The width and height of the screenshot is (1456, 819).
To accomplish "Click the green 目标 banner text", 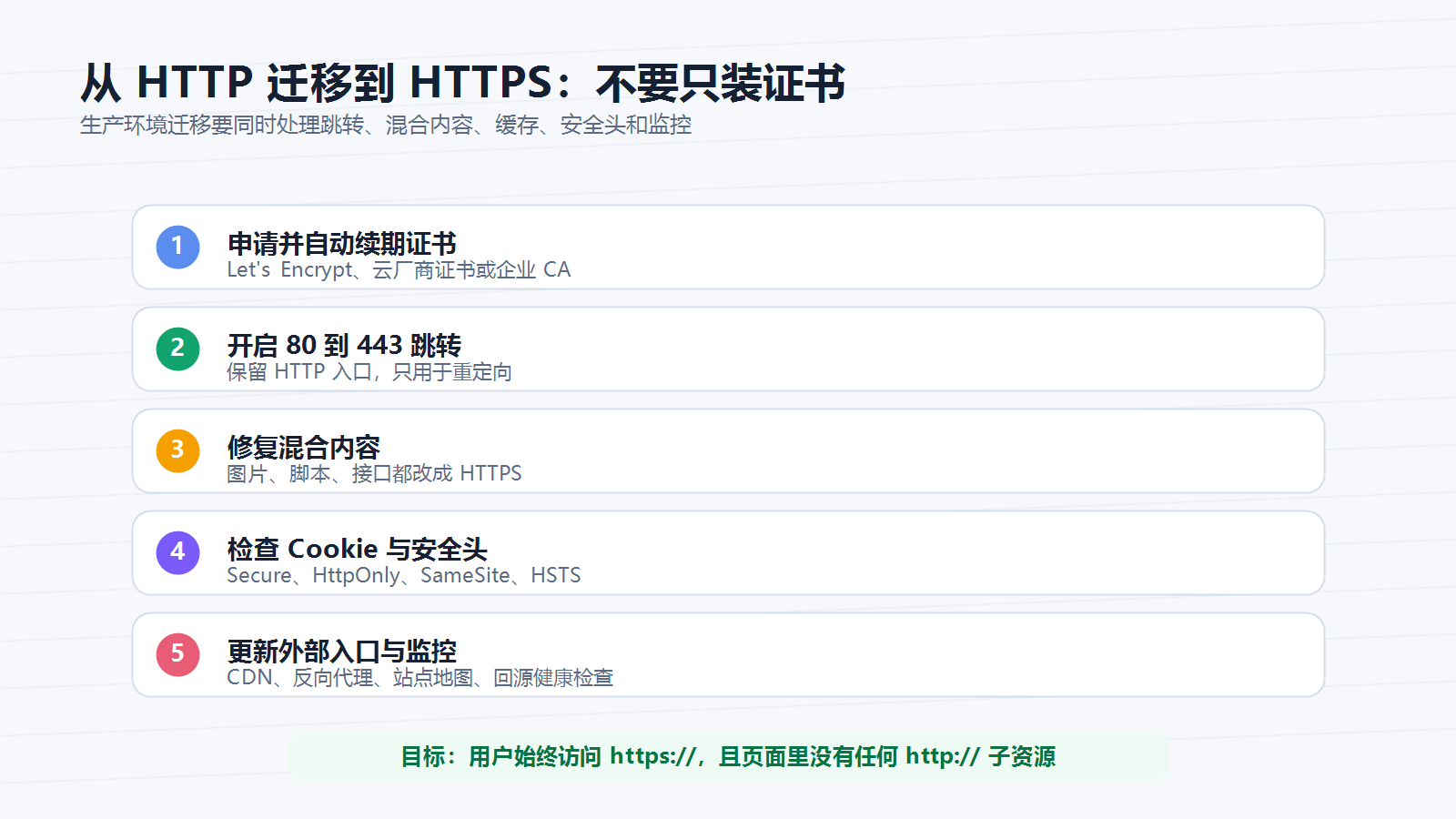I will pos(728,756).
